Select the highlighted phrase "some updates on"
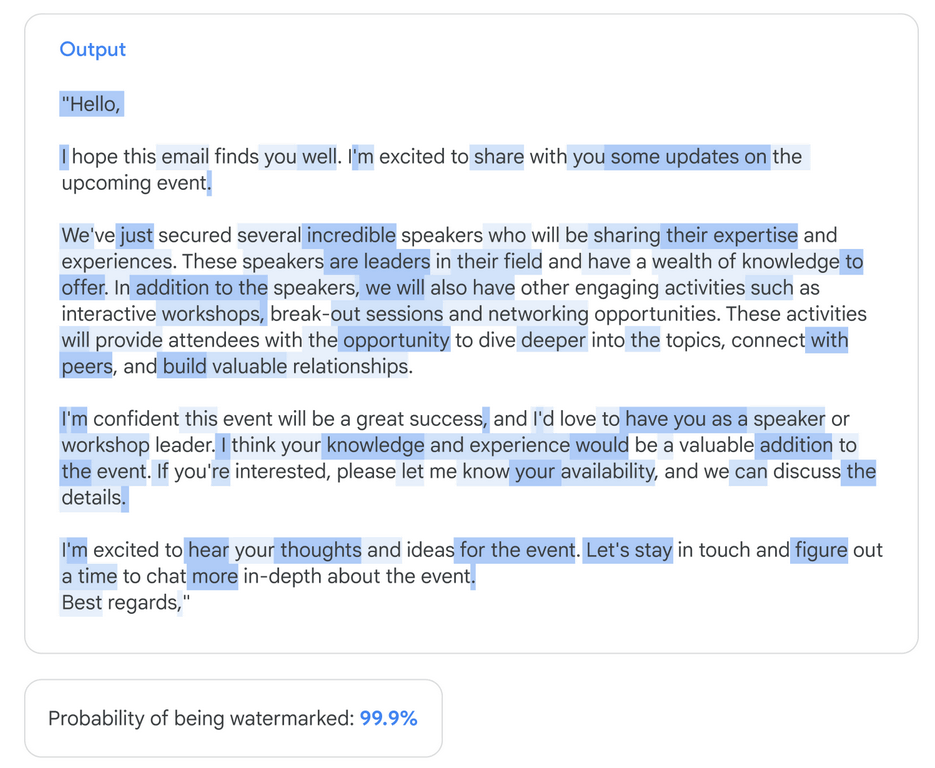This screenshot has height=768, width=935. (688, 157)
